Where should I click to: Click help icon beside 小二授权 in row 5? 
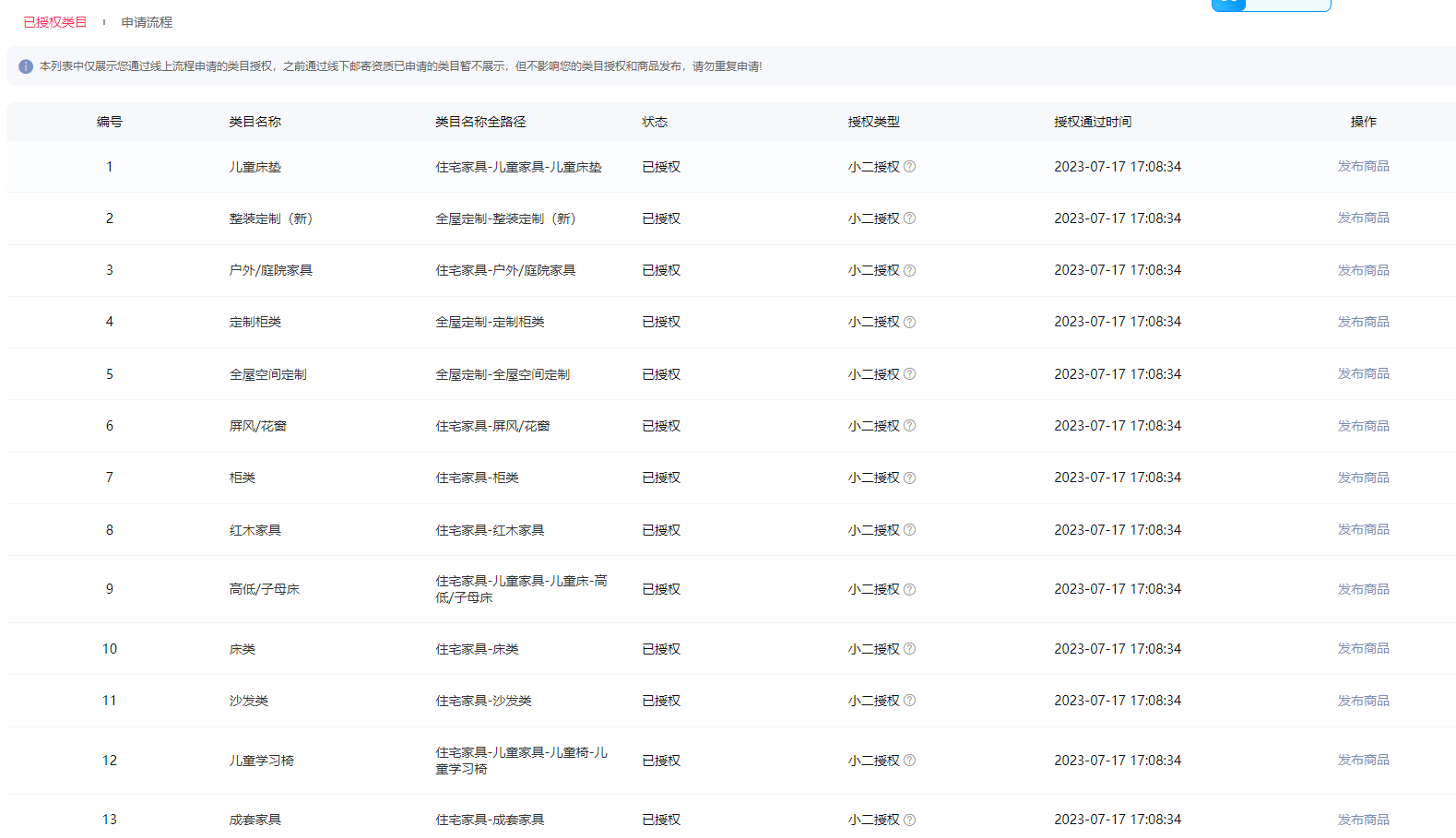[x=909, y=374]
